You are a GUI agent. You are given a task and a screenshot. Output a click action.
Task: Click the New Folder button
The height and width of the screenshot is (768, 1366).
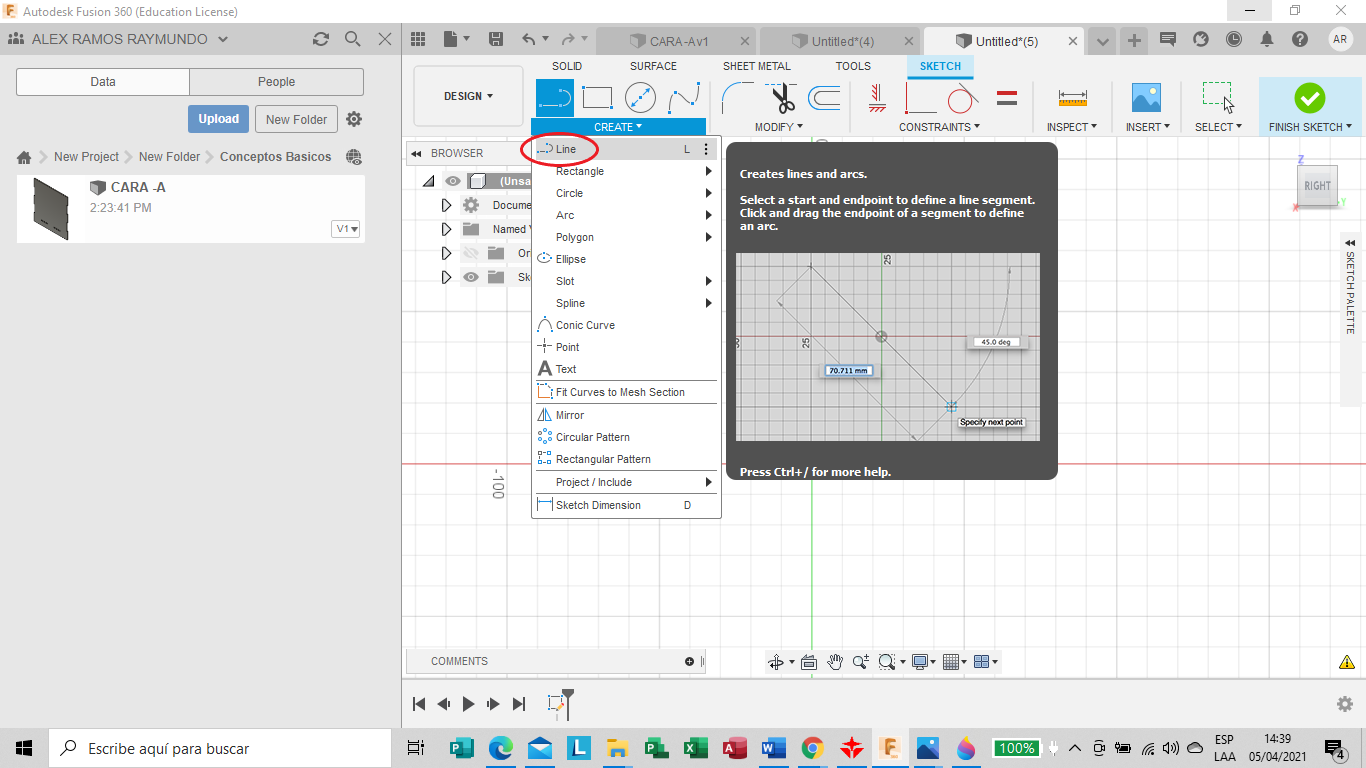pyautogui.click(x=297, y=119)
